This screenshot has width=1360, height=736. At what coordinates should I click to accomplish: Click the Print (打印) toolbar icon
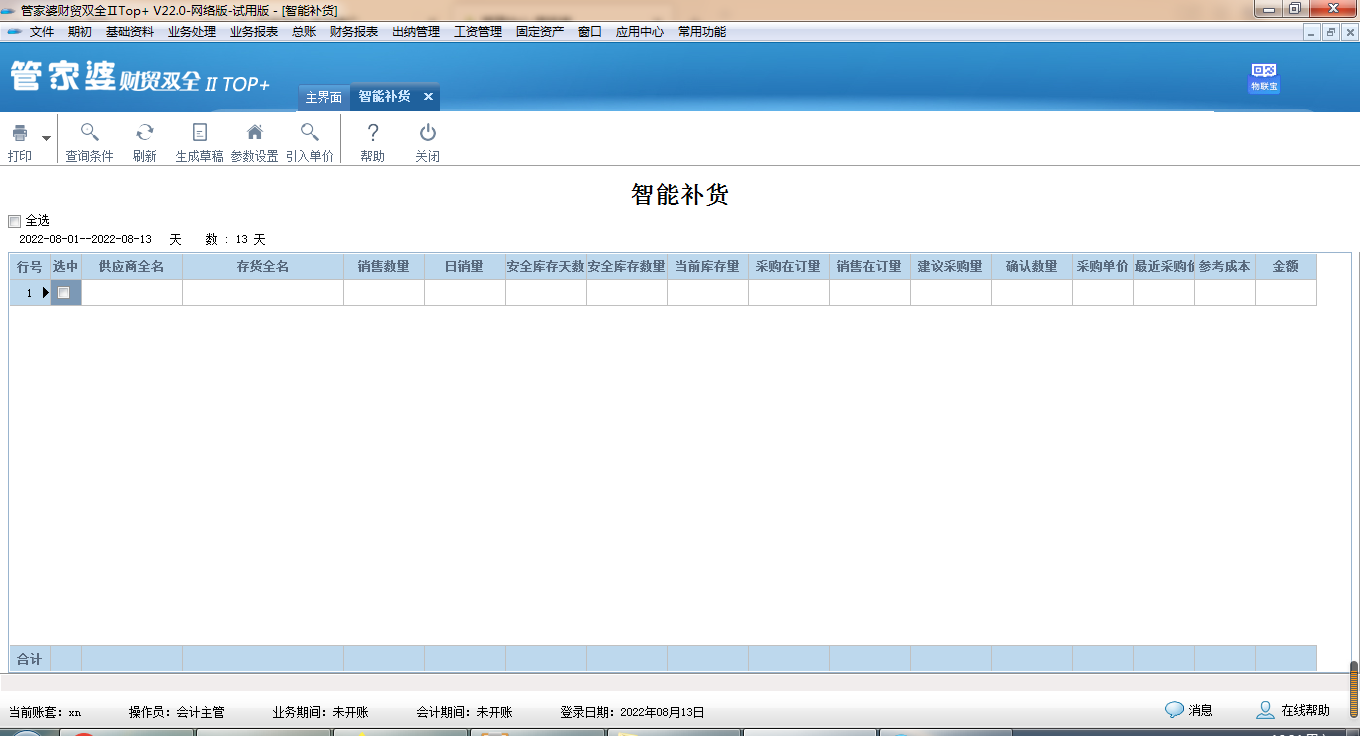tap(20, 134)
